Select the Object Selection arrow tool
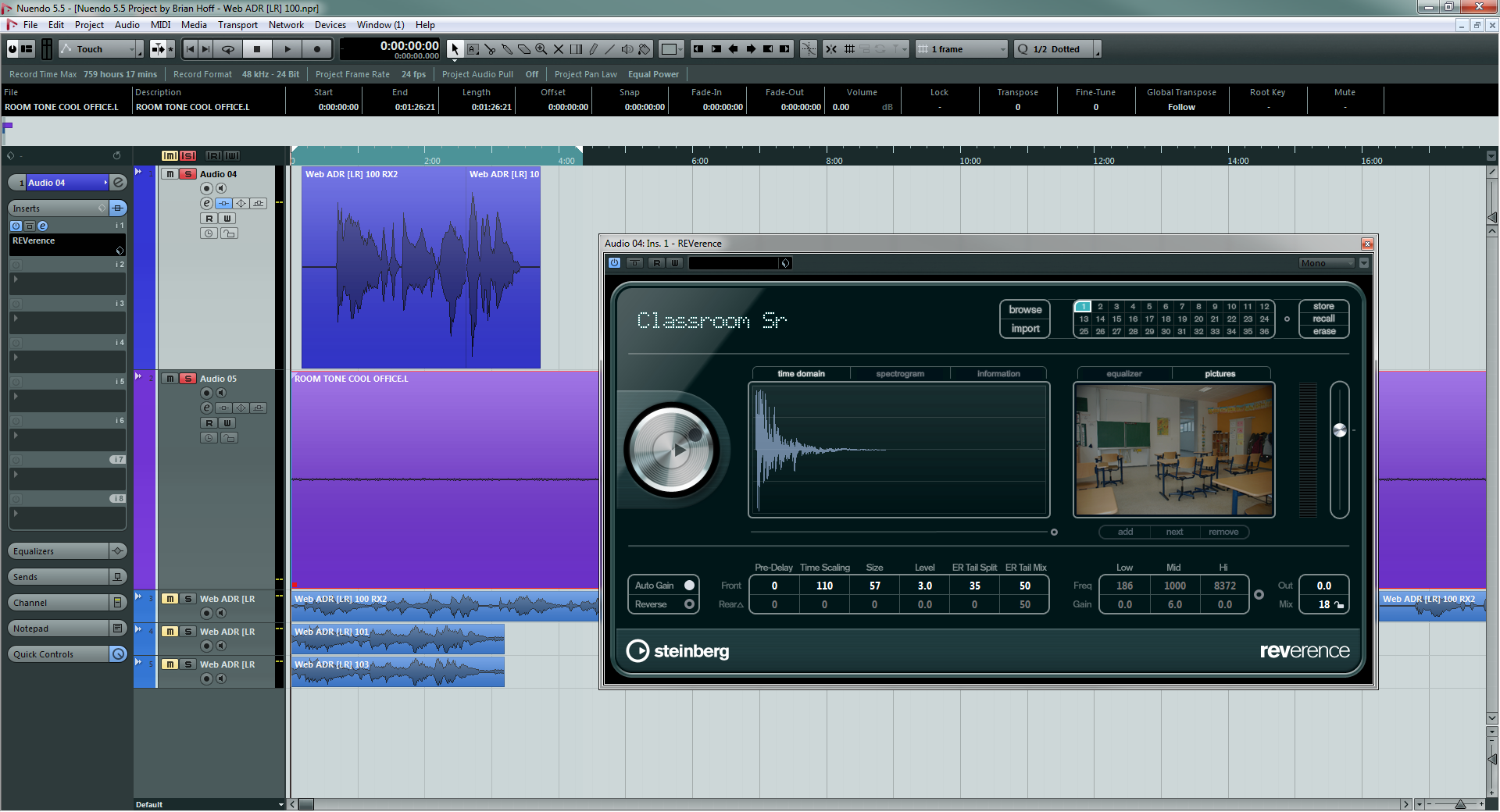The image size is (1500, 812). (x=455, y=49)
